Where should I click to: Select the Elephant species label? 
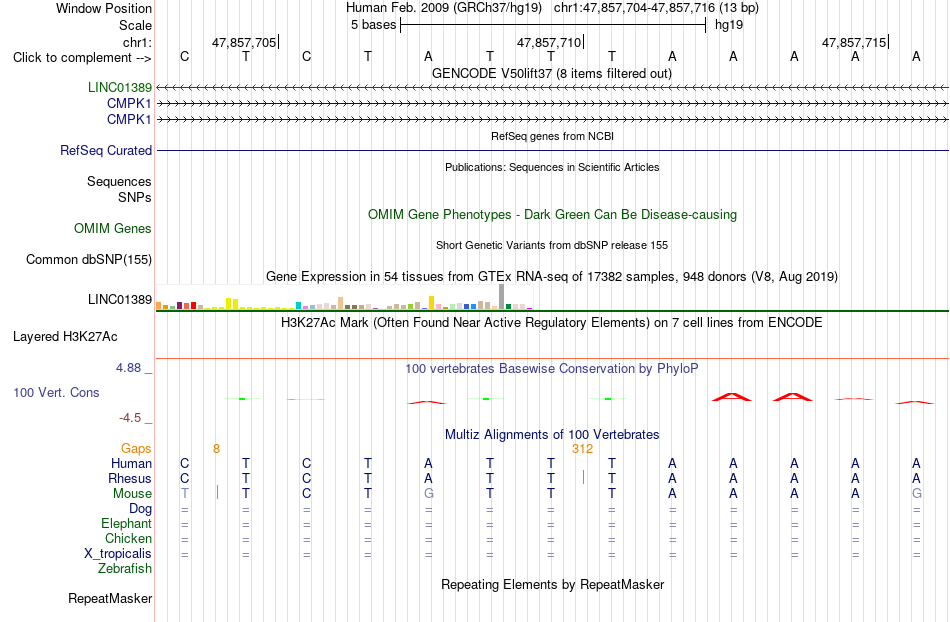click(x=126, y=523)
